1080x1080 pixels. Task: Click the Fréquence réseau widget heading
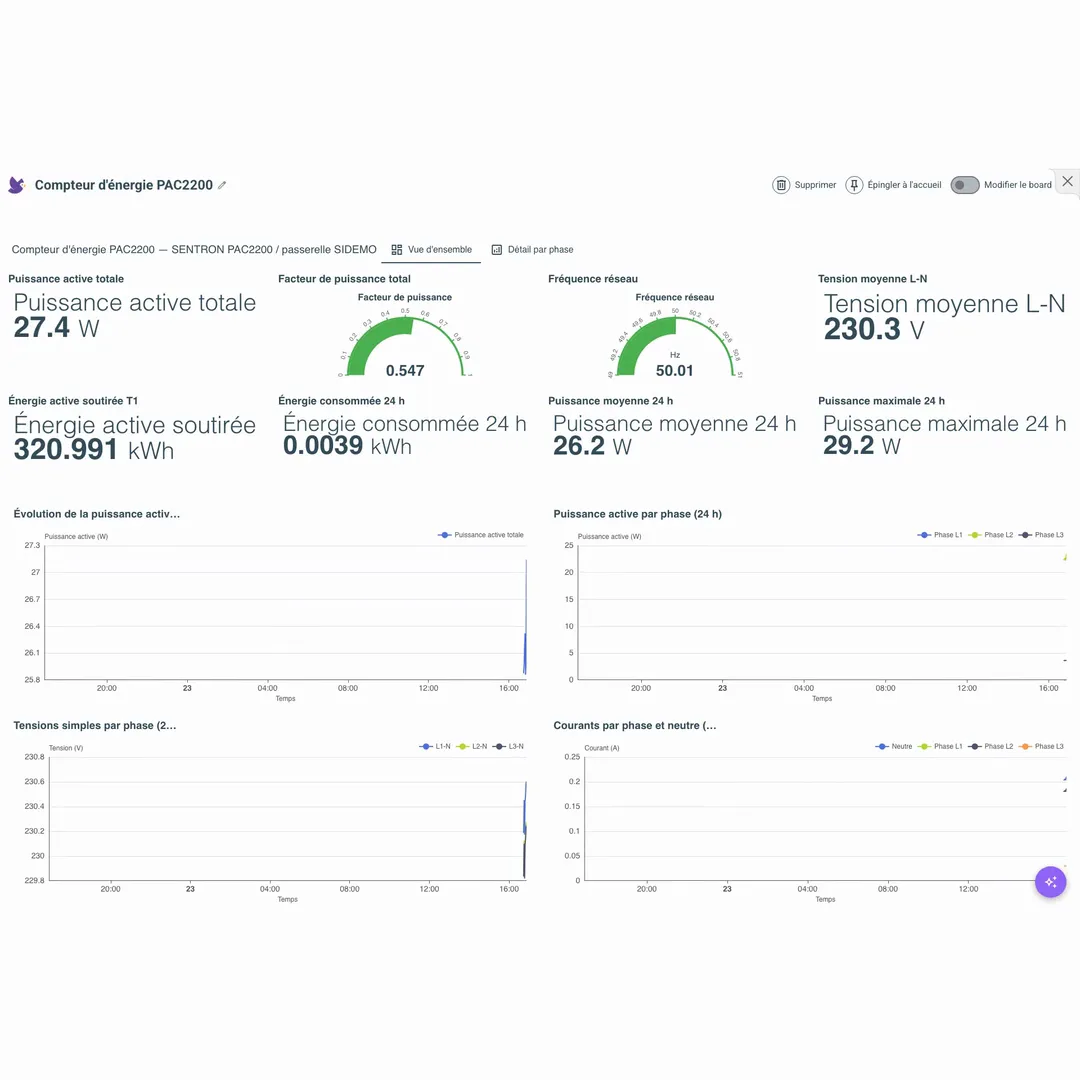click(x=593, y=279)
